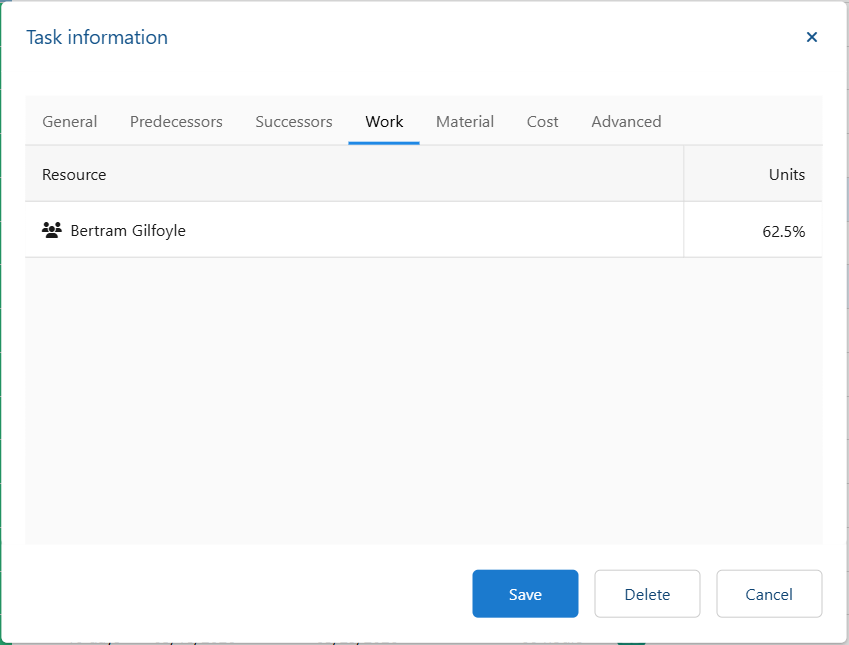Click the Units column header
Image resolution: width=849 pixels, height=645 pixels.
753,174
